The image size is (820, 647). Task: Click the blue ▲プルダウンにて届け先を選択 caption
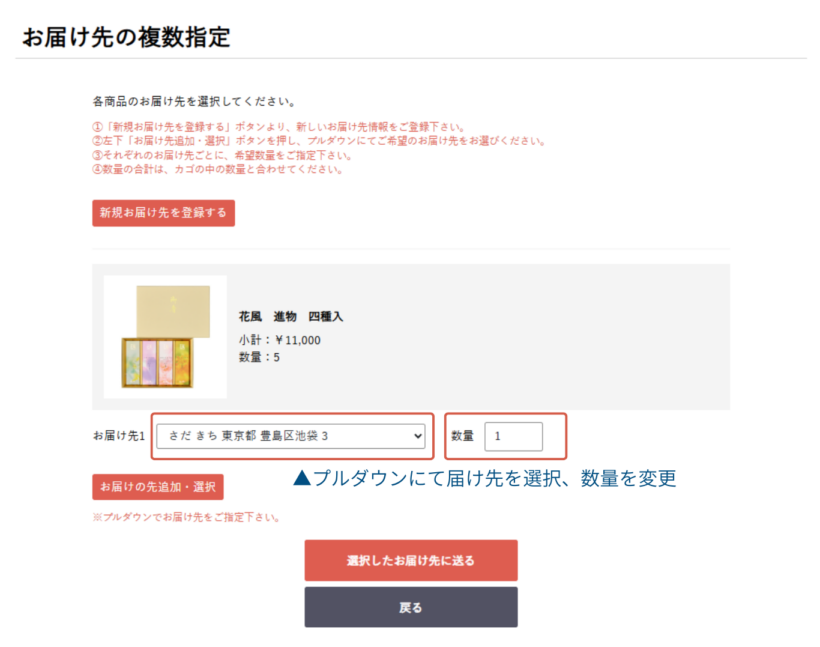tap(485, 479)
